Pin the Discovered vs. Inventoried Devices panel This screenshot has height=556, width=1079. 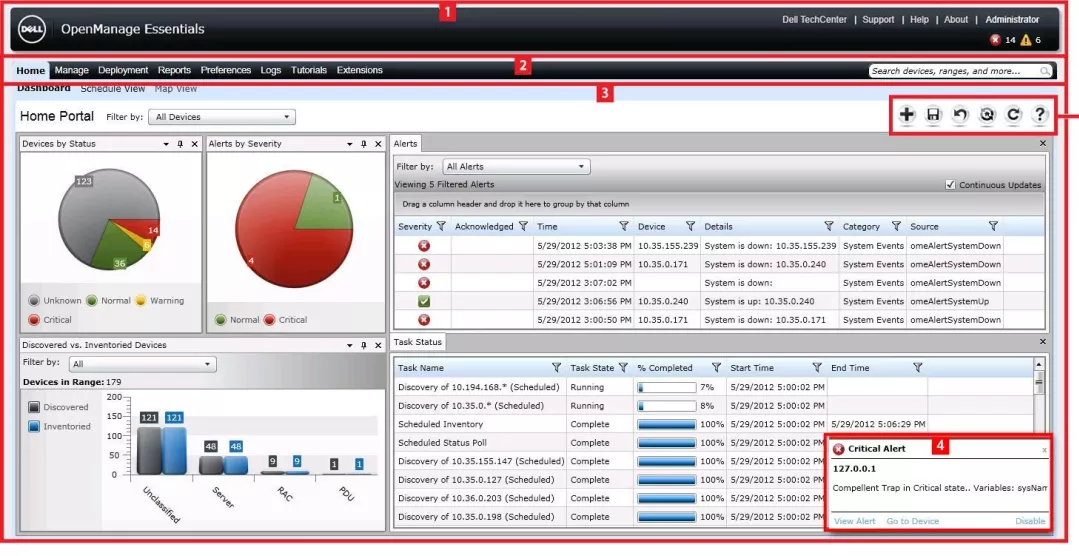coord(363,345)
